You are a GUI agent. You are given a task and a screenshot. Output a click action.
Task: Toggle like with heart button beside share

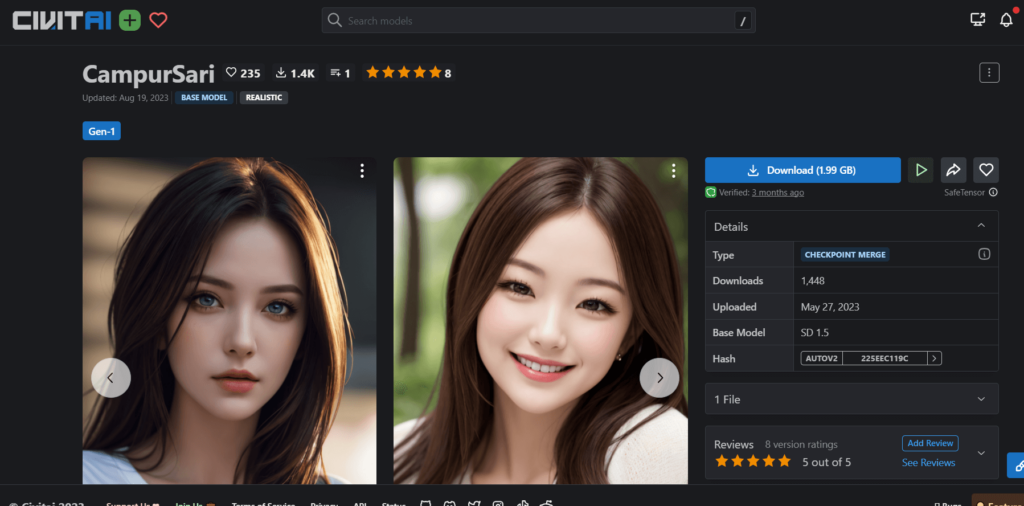pyautogui.click(x=986, y=170)
